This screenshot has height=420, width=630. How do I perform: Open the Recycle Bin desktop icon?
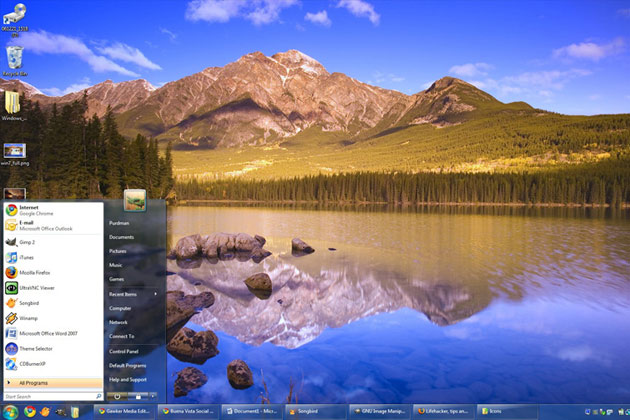15,59
